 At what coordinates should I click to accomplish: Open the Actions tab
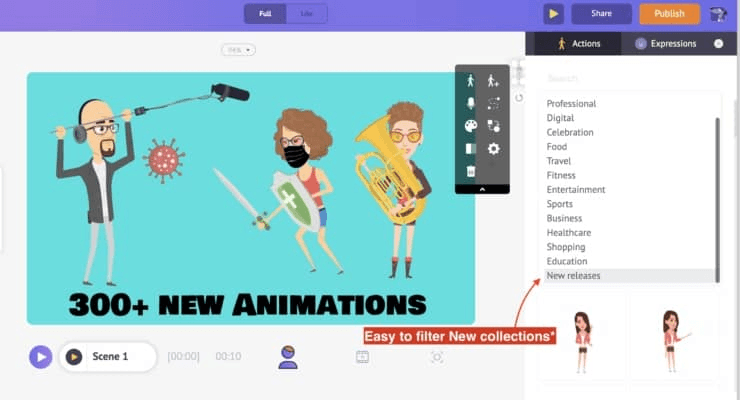(578, 44)
